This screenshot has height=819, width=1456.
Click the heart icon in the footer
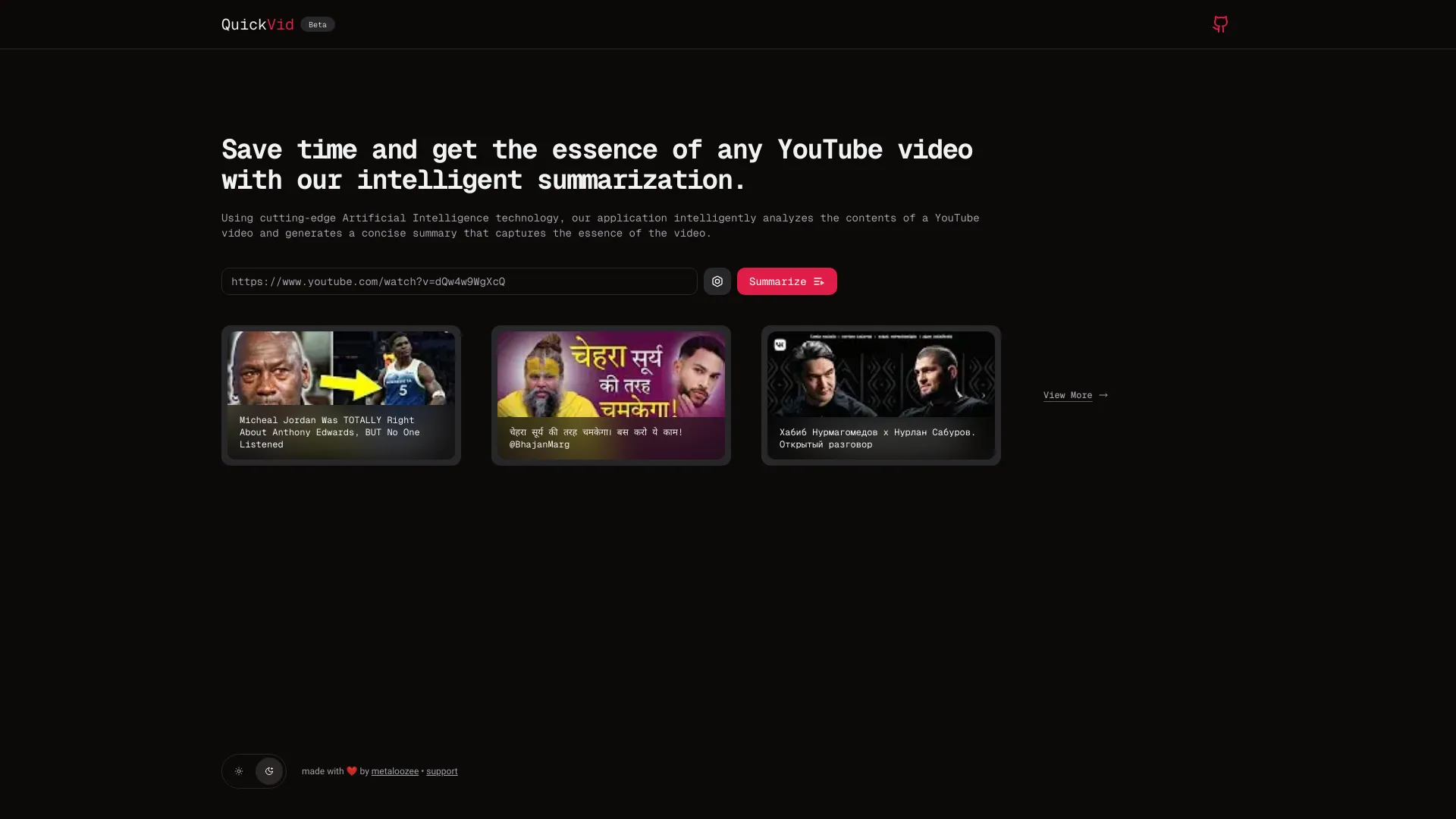click(x=351, y=770)
